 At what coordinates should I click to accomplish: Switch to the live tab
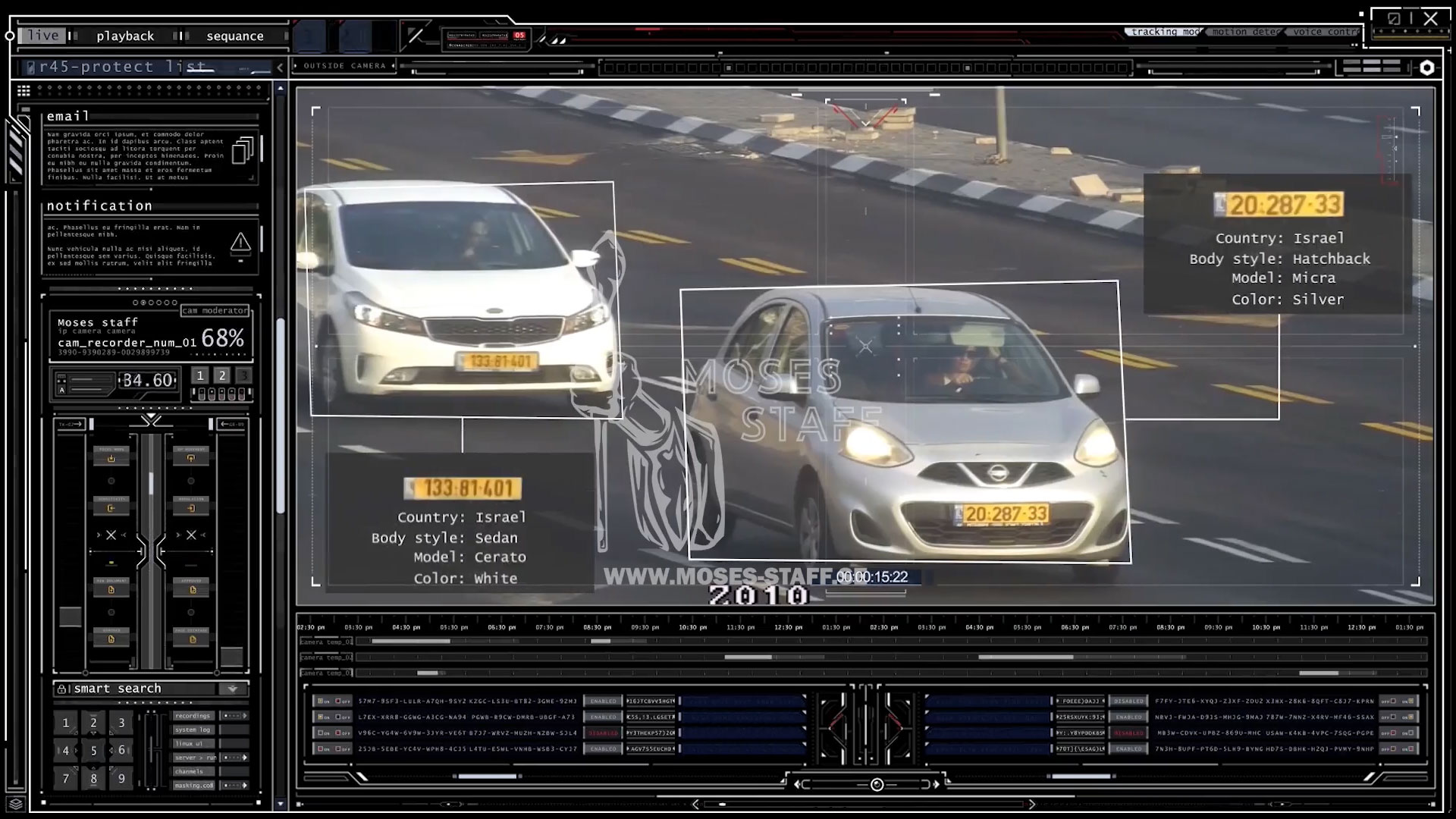[x=42, y=36]
